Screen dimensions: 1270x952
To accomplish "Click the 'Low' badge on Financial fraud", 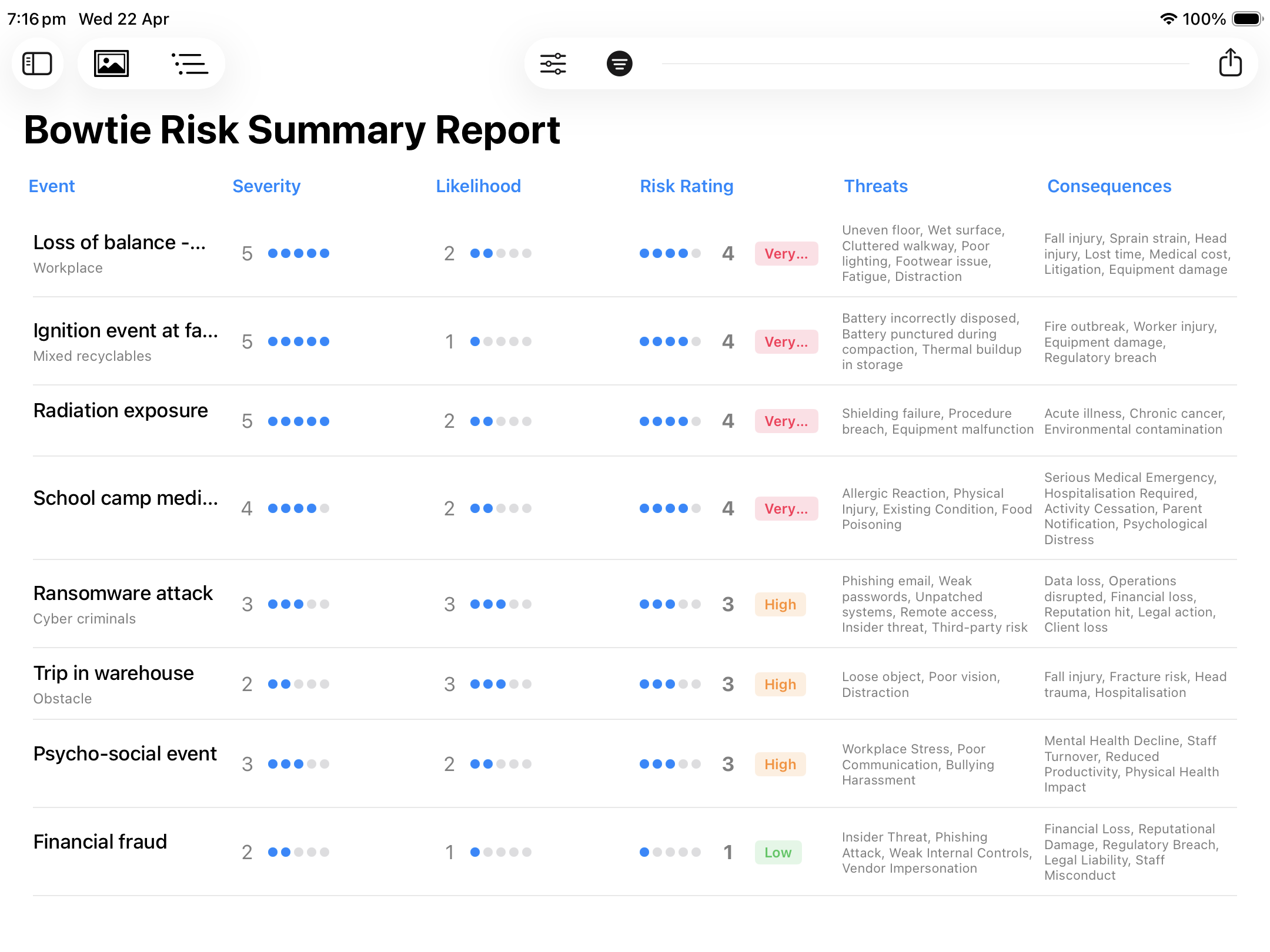I will point(778,852).
